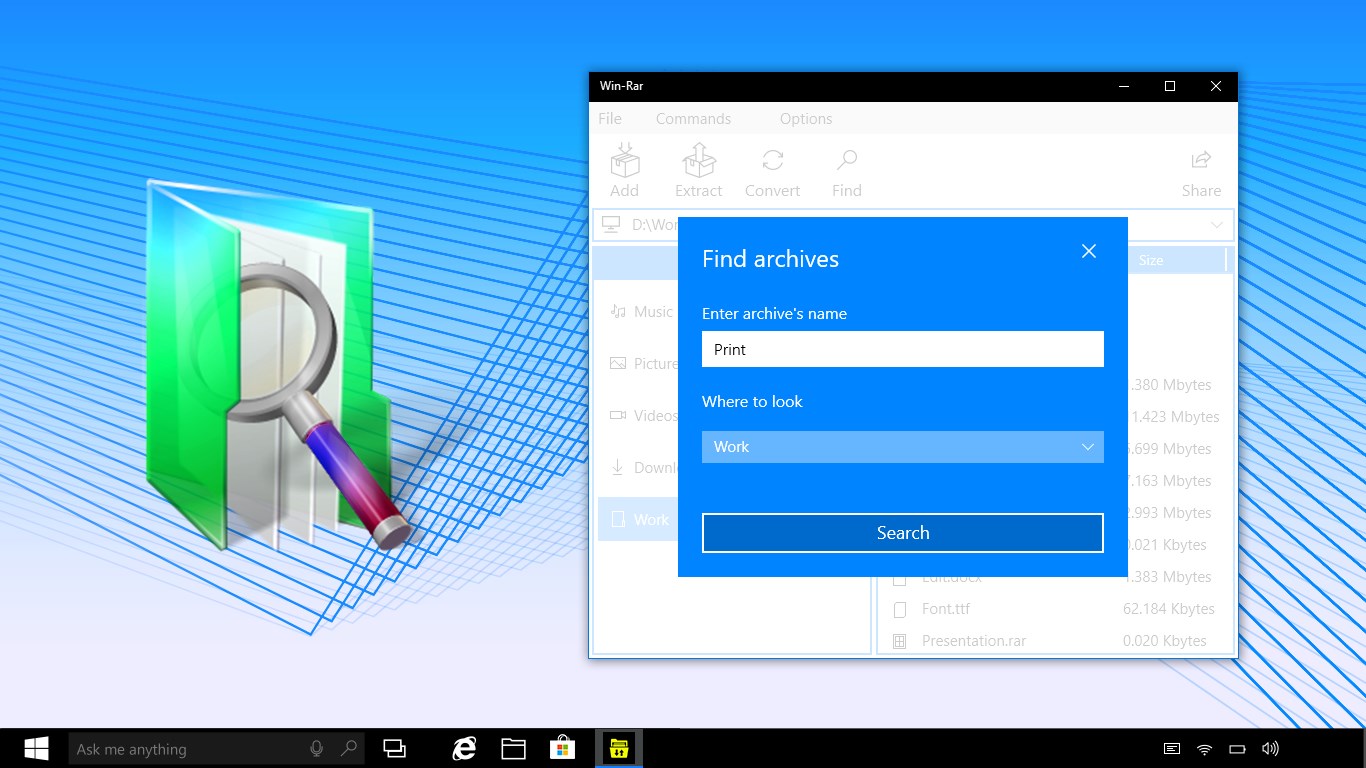This screenshot has width=1366, height=768.
Task: Click the Presentation.rar archive icon
Action: [900, 641]
